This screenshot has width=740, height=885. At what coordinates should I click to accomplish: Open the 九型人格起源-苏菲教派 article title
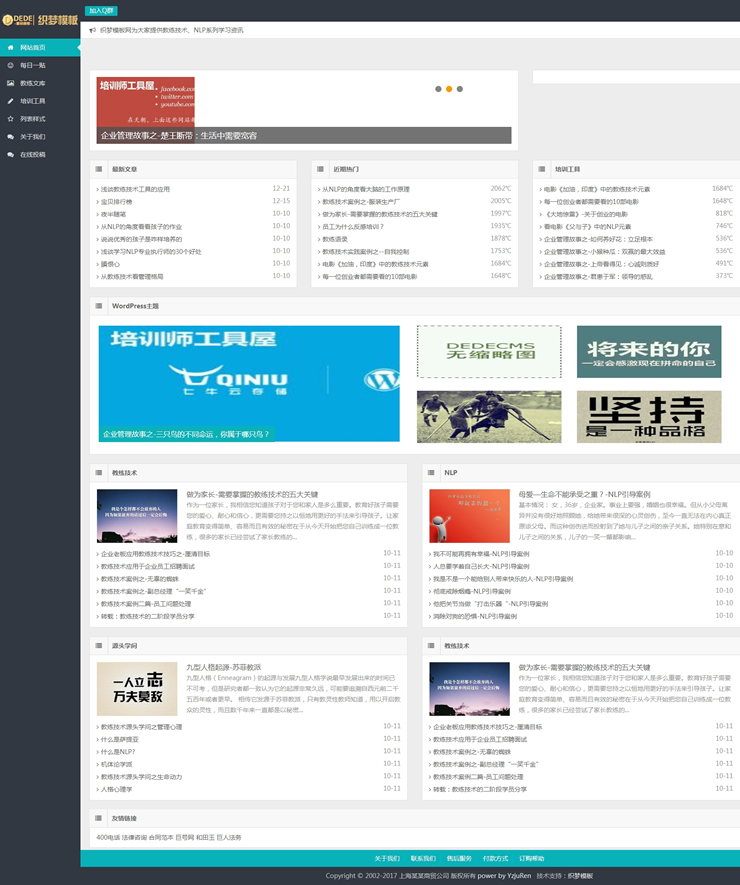coord(223,667)
